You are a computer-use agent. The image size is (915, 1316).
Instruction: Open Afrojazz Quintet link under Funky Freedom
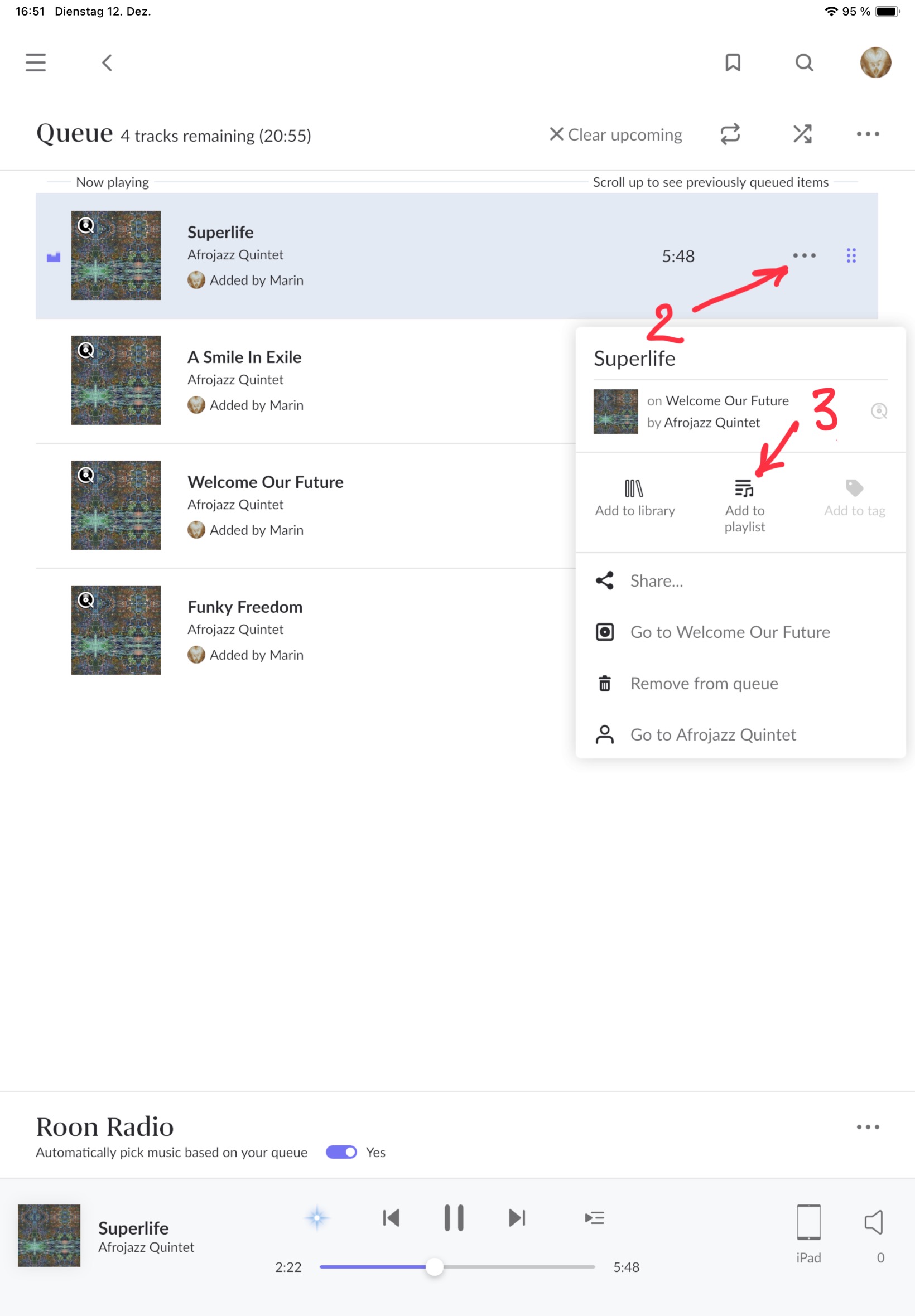click(235, 630)
